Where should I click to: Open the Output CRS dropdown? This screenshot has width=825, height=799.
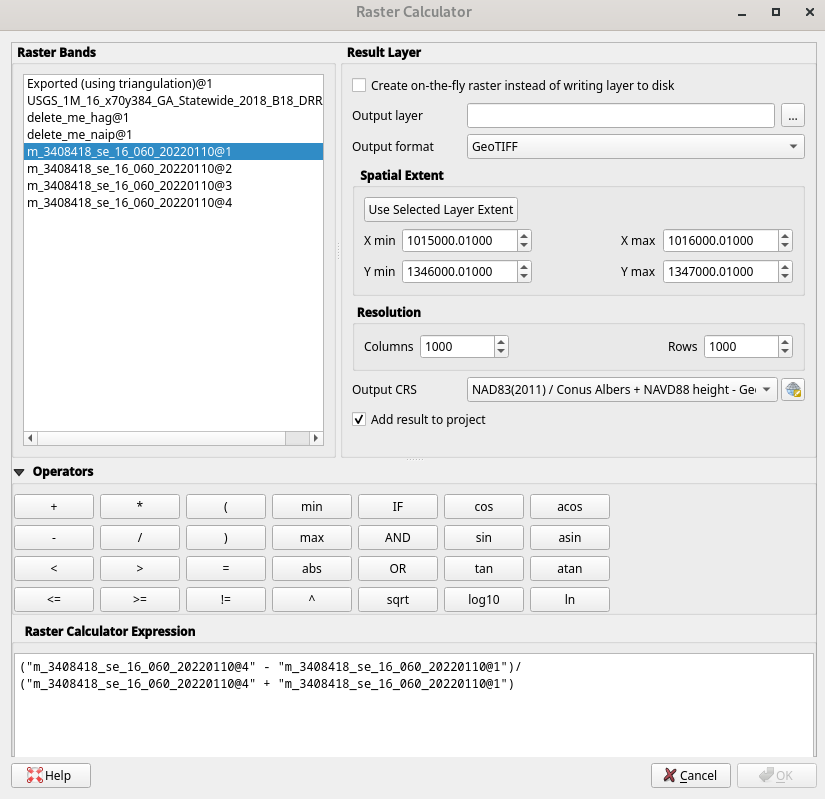[x=622, y=390]
